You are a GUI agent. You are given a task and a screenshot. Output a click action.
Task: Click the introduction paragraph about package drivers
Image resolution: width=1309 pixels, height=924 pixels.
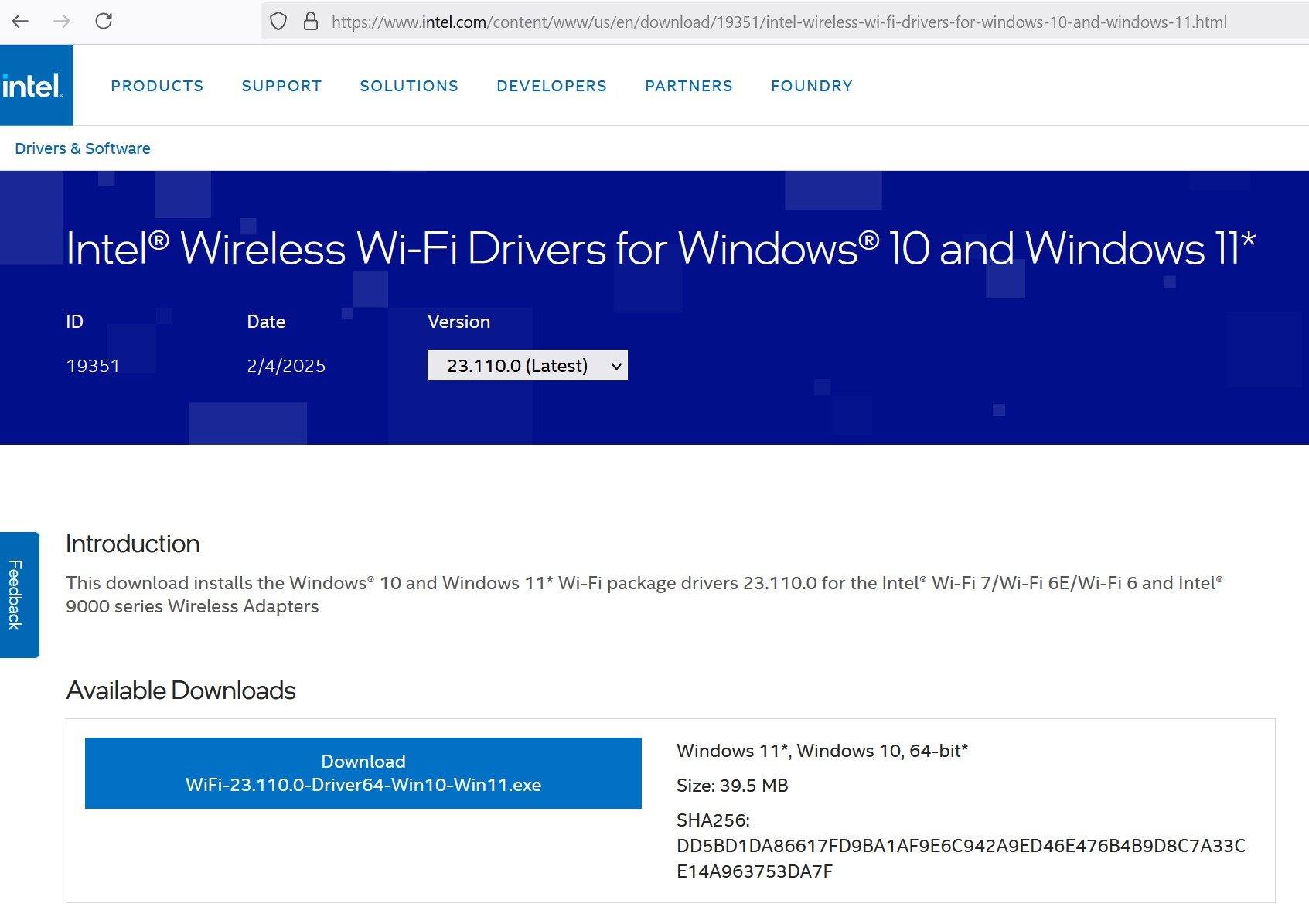(x=645, y=595)
